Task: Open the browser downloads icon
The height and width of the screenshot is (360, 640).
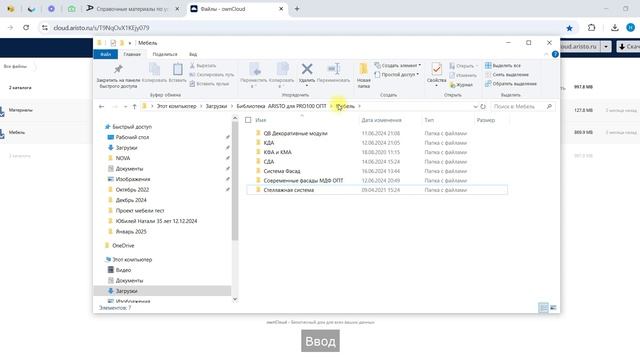Action: 615,28
